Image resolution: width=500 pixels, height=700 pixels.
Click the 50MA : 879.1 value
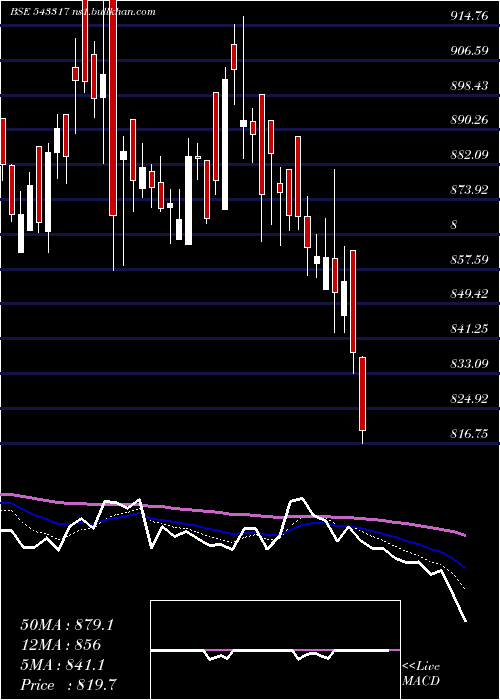pyautogui.click(x=67, y=625)
